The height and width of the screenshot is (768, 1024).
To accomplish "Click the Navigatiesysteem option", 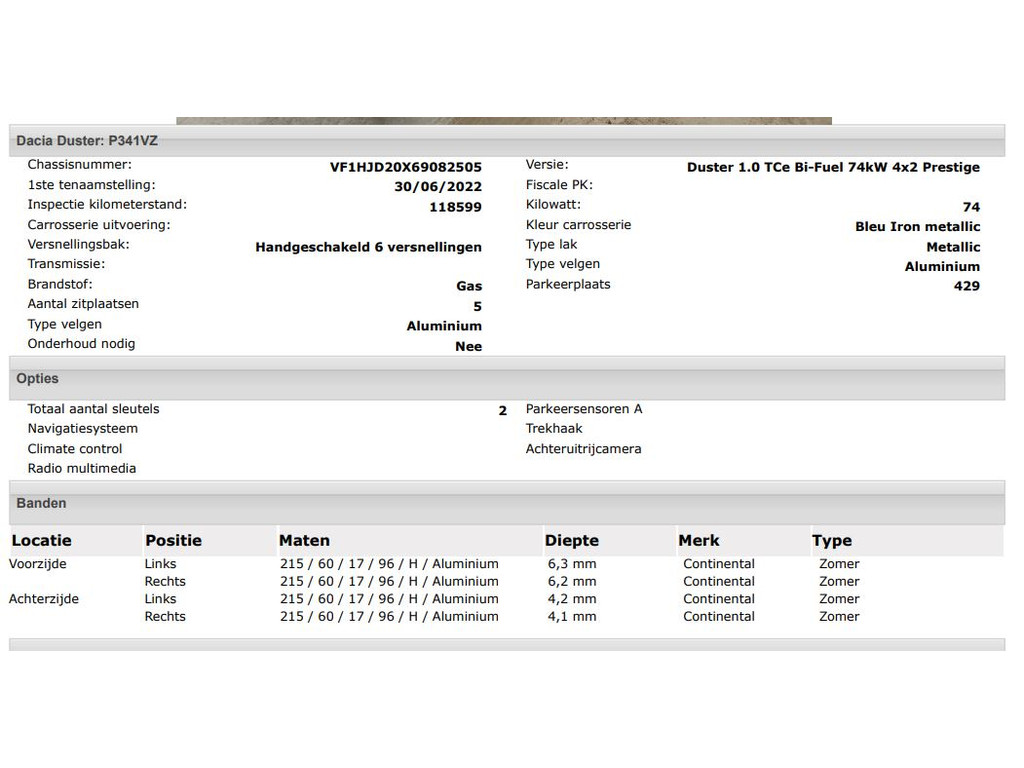I will (82, 428).
